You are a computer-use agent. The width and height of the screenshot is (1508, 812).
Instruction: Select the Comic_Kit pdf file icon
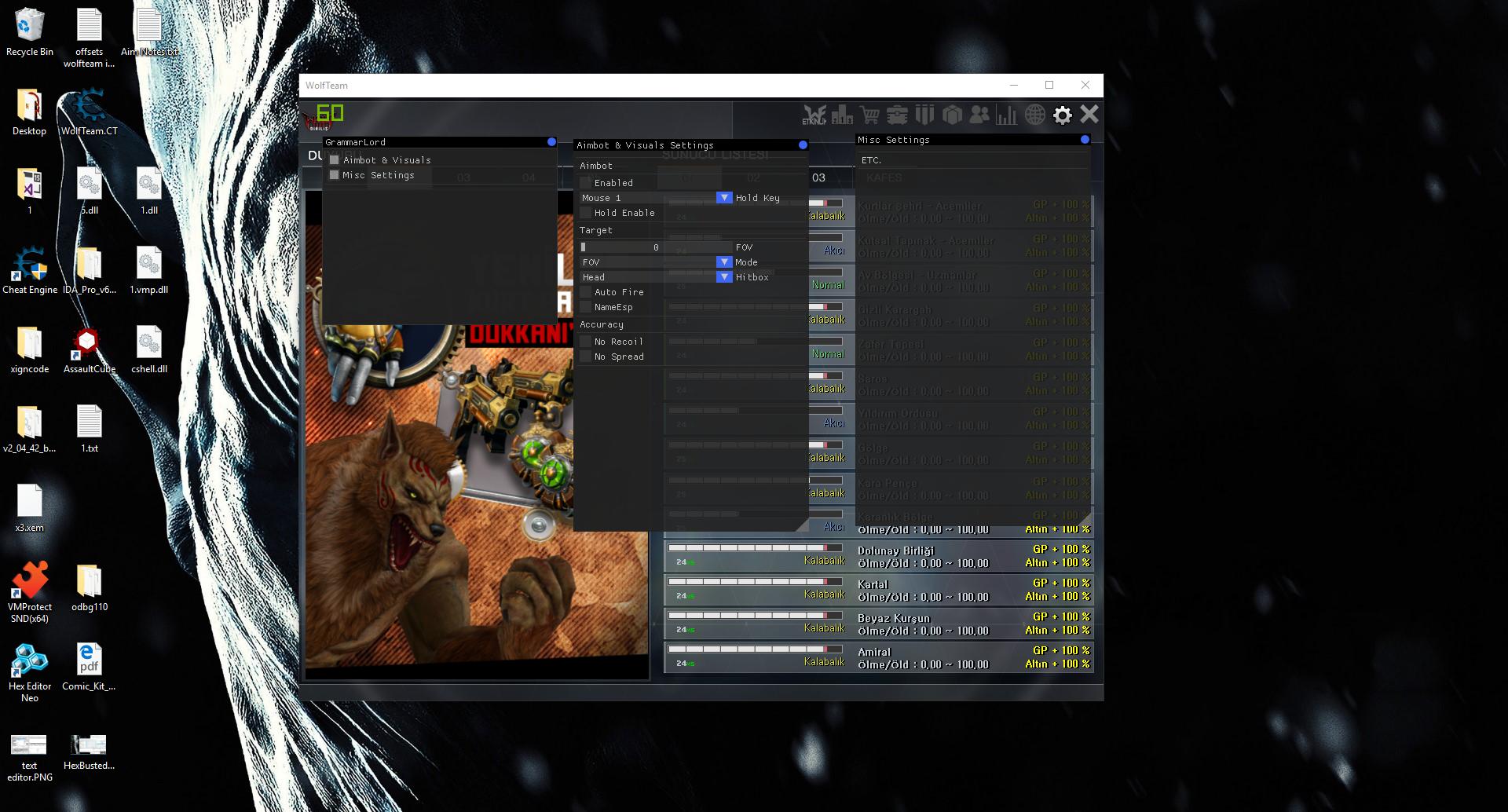tap(89, 668)
